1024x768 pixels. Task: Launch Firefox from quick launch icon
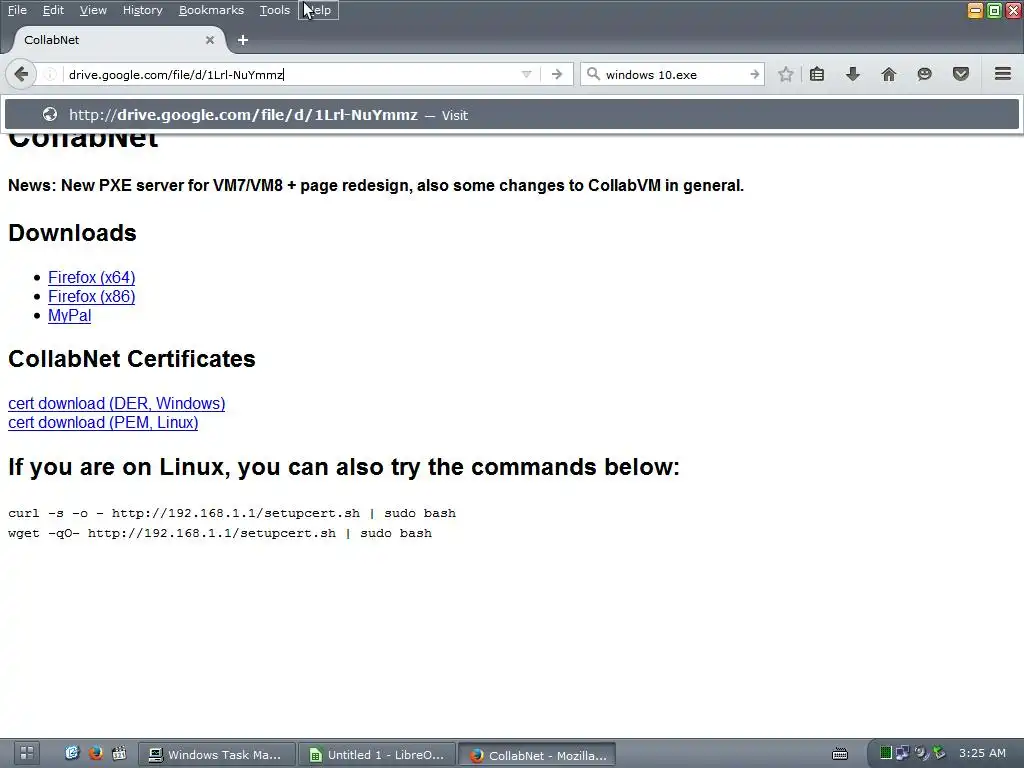(x=95, y=753)
